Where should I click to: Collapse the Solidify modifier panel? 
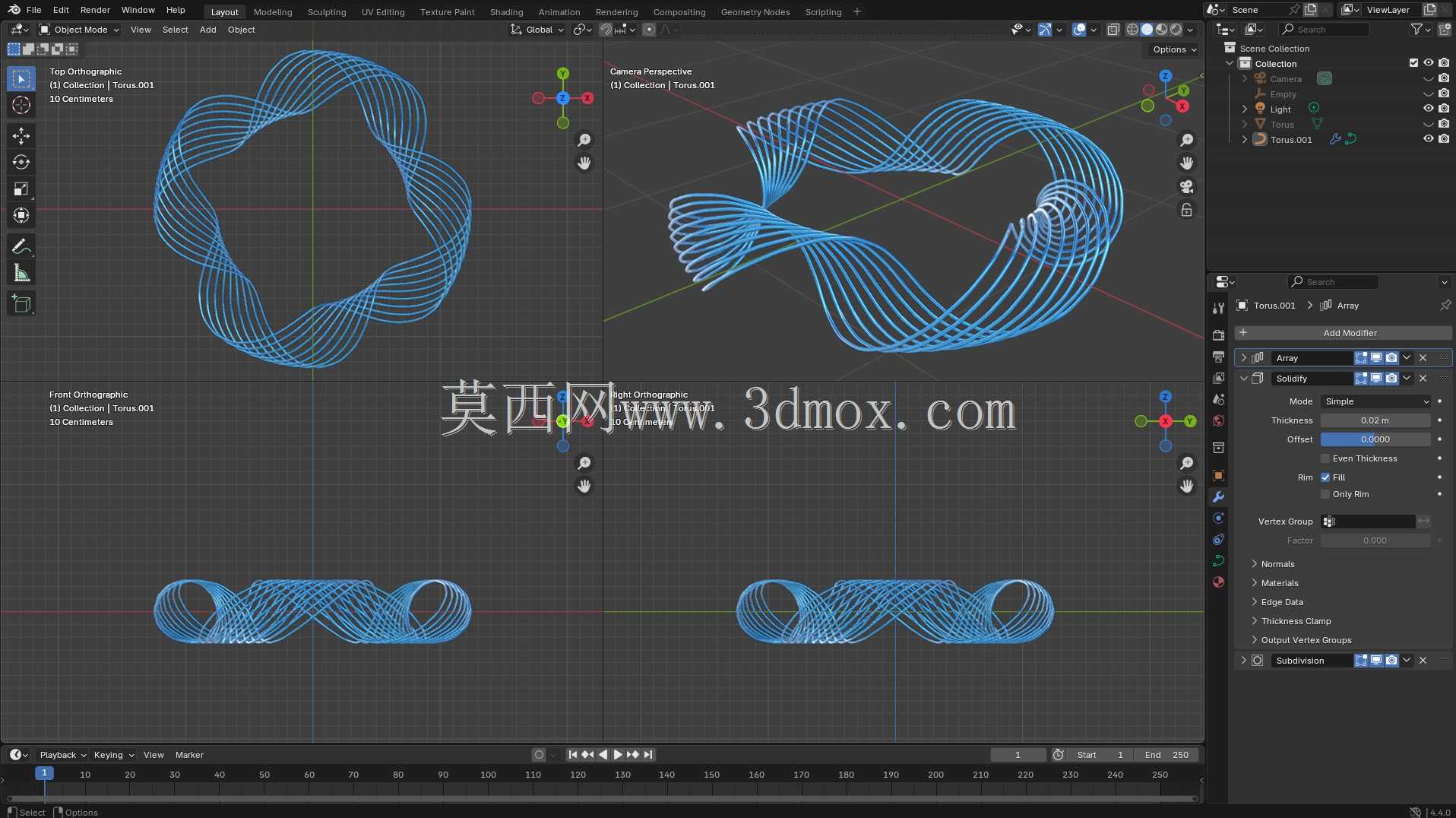point(1244,379)
